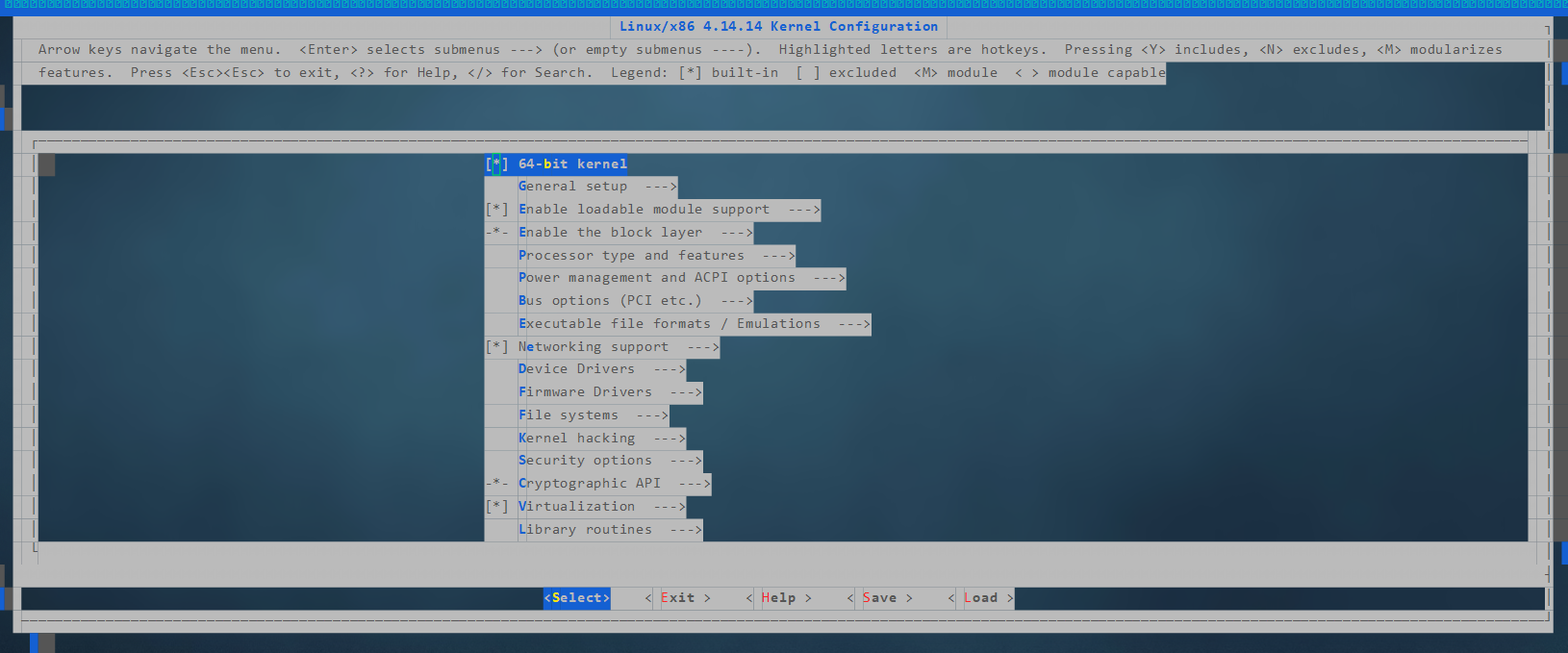The height and width of the screenshot is (653, 1568).
Task: Open Processor type and features submenu
Action: tap(657, 256)
